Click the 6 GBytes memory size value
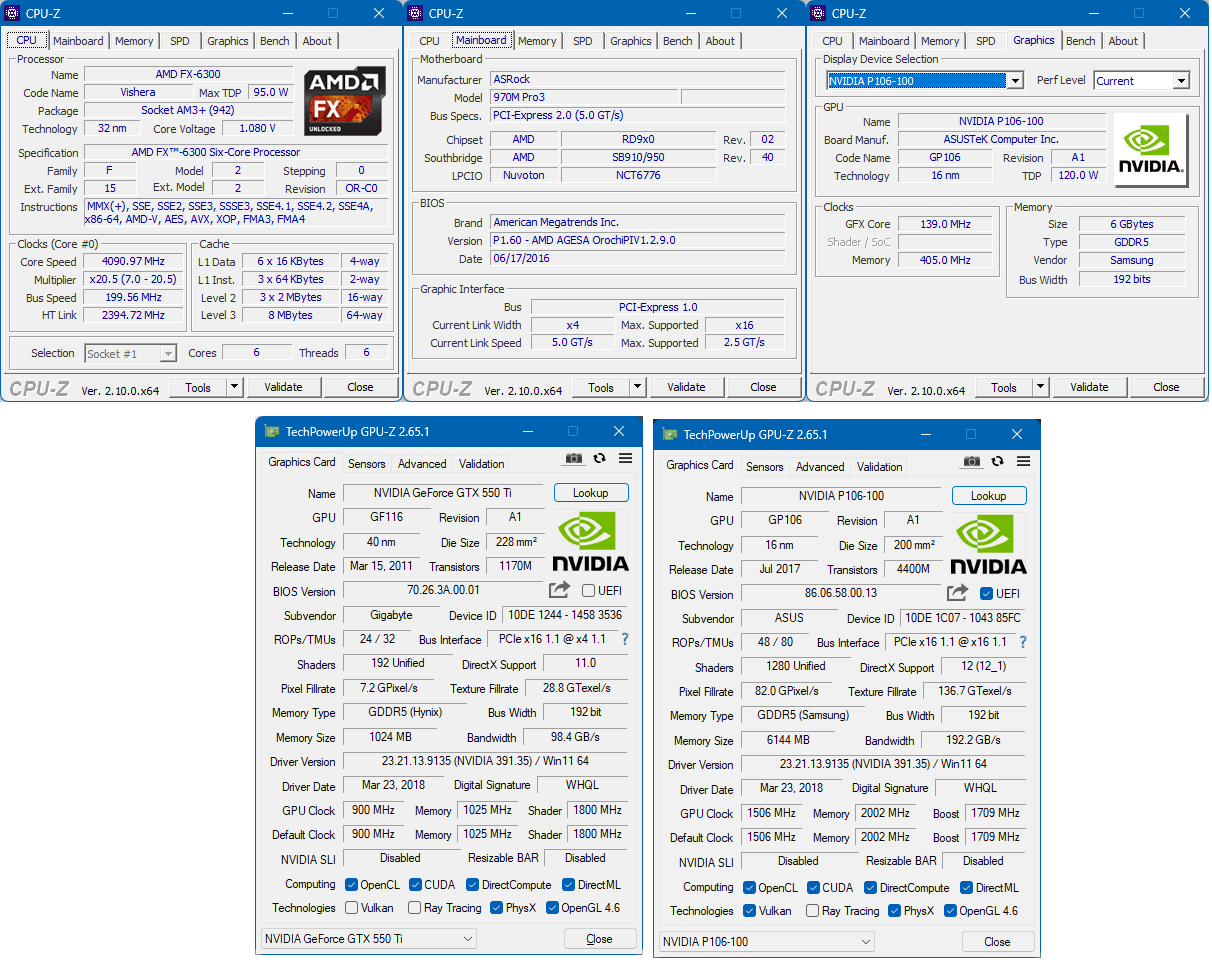The height and width of the screenshot is (965, 1212). coord(1131,225)
